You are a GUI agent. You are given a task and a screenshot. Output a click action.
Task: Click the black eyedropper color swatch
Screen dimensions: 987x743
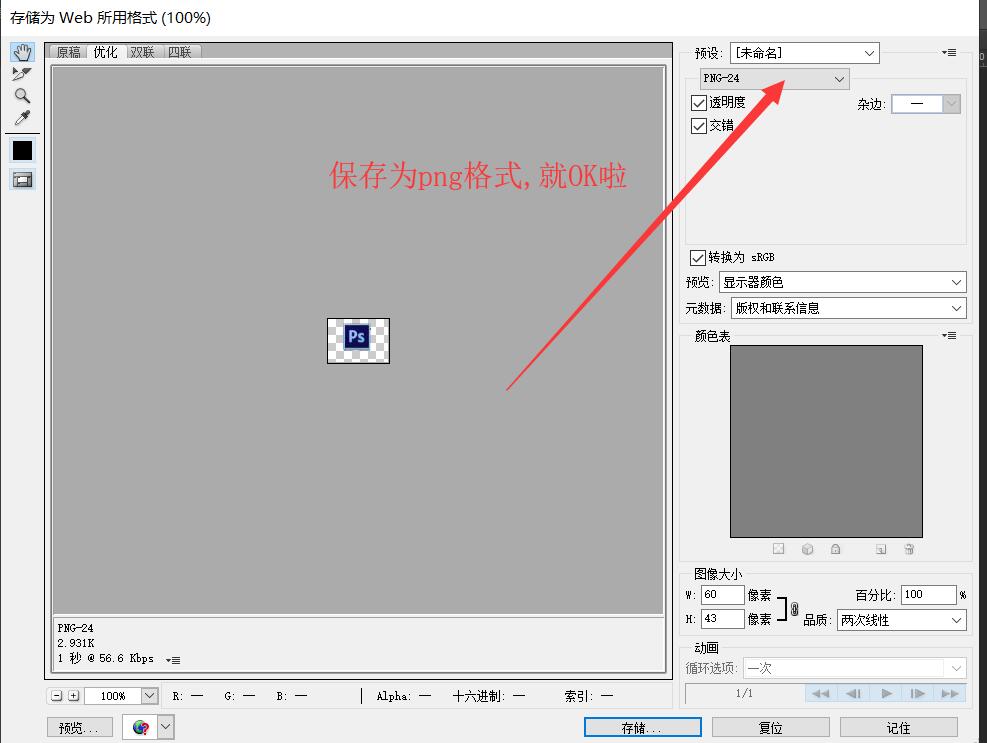23,150
